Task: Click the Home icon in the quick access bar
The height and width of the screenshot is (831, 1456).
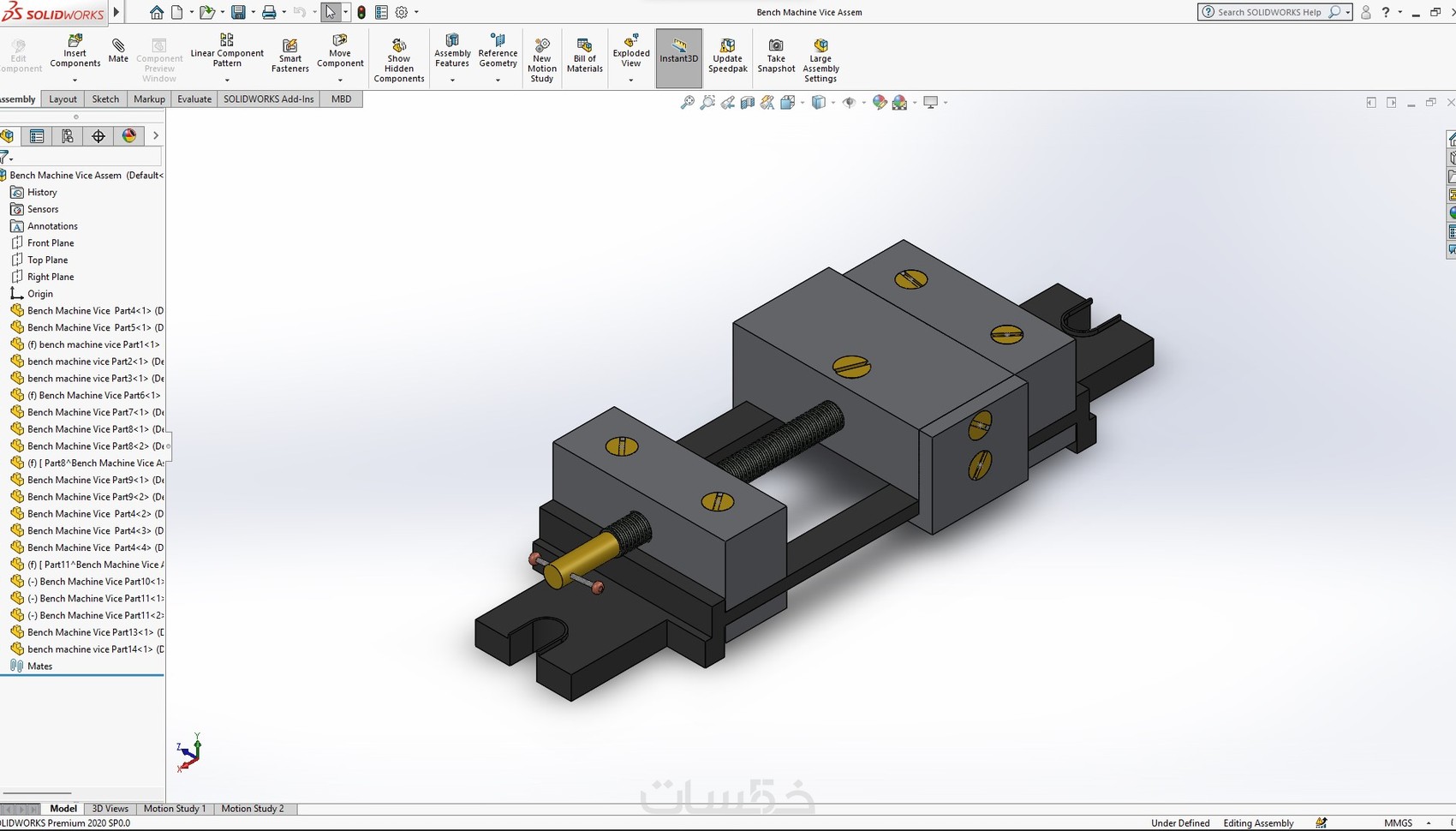Action: 156,12
